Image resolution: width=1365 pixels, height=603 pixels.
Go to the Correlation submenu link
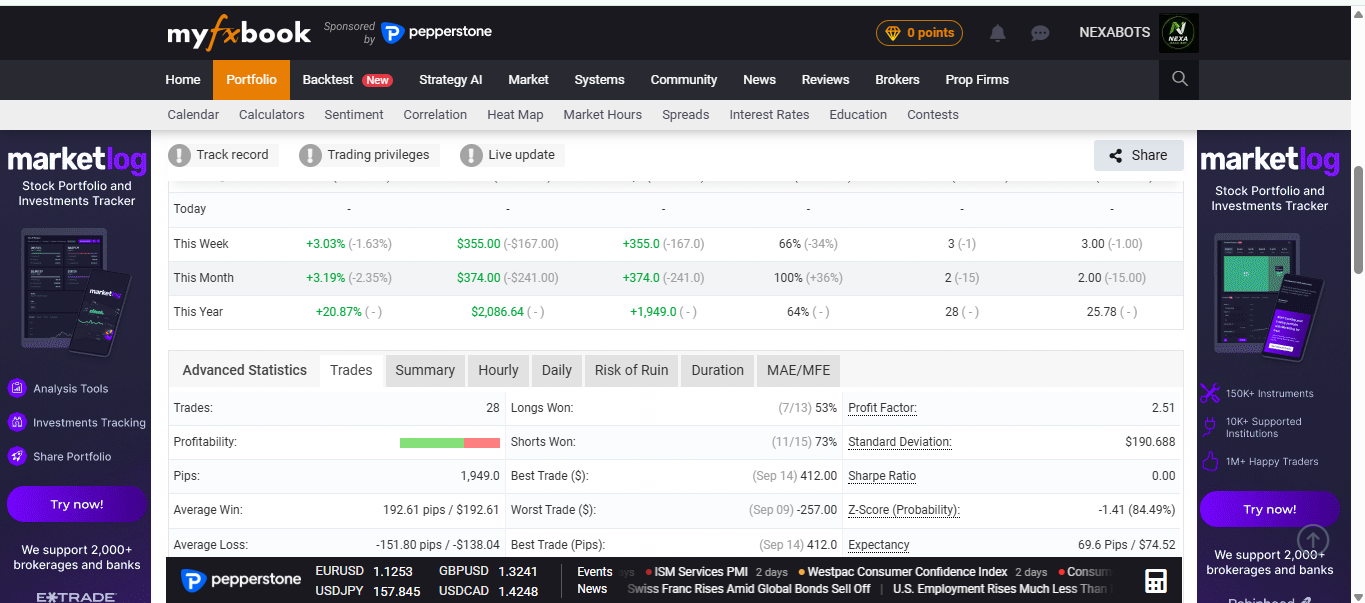[435, 115]
